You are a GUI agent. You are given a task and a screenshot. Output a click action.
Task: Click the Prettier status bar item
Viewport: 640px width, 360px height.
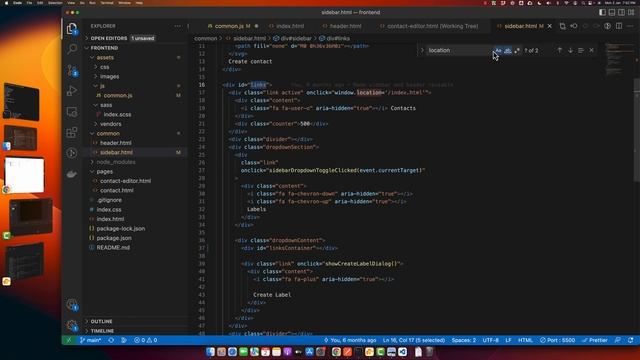[595, 340]
